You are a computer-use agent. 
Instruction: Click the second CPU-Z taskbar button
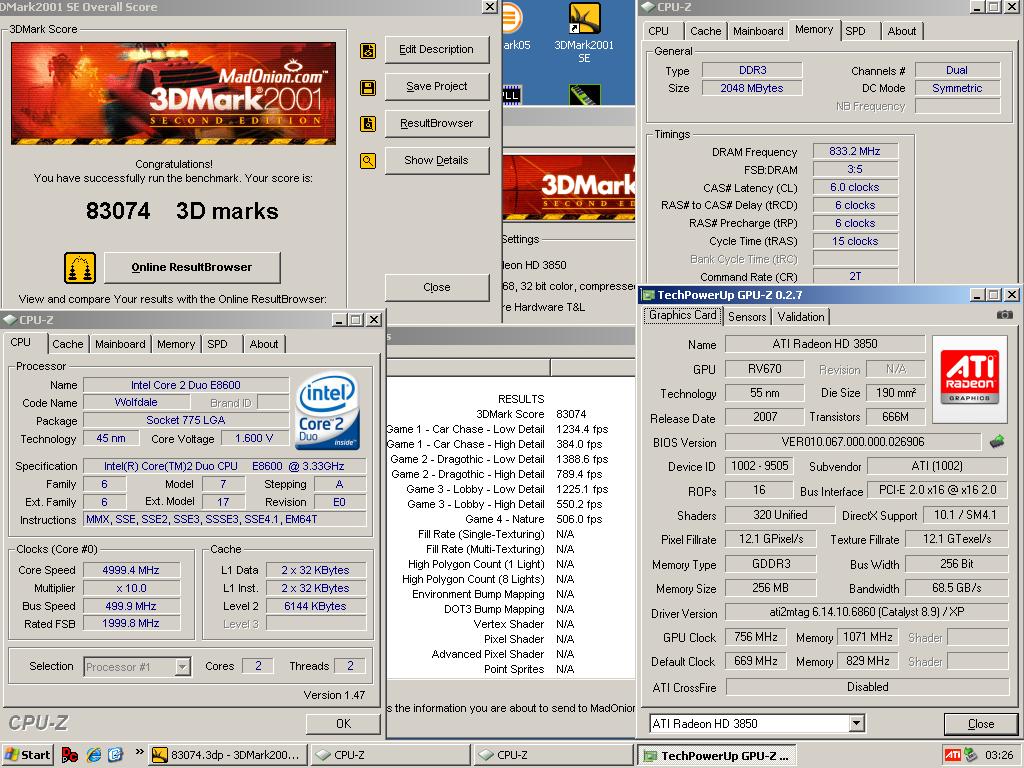(552, 755)
